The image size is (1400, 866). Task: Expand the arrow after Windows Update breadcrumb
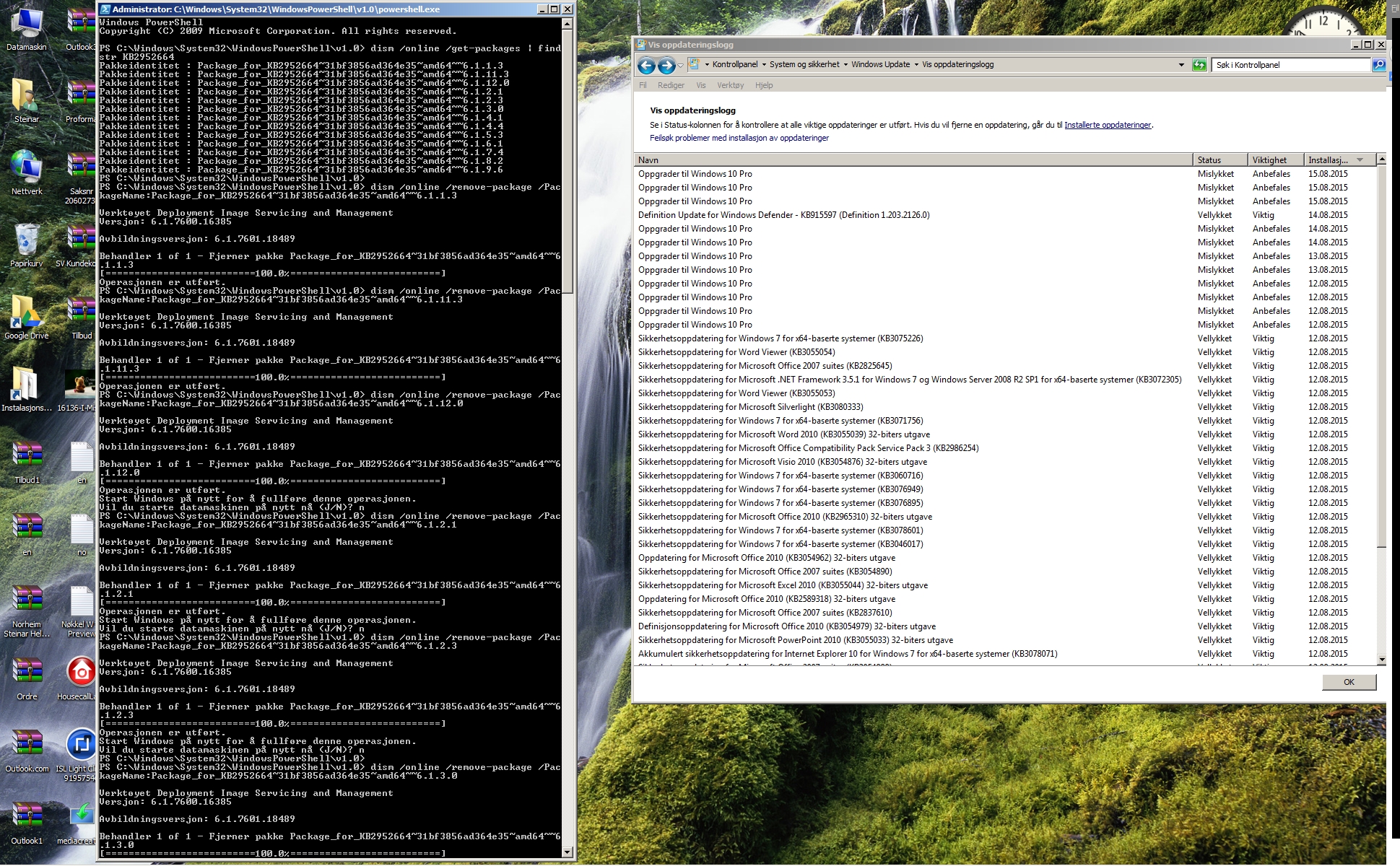[916, 65]
